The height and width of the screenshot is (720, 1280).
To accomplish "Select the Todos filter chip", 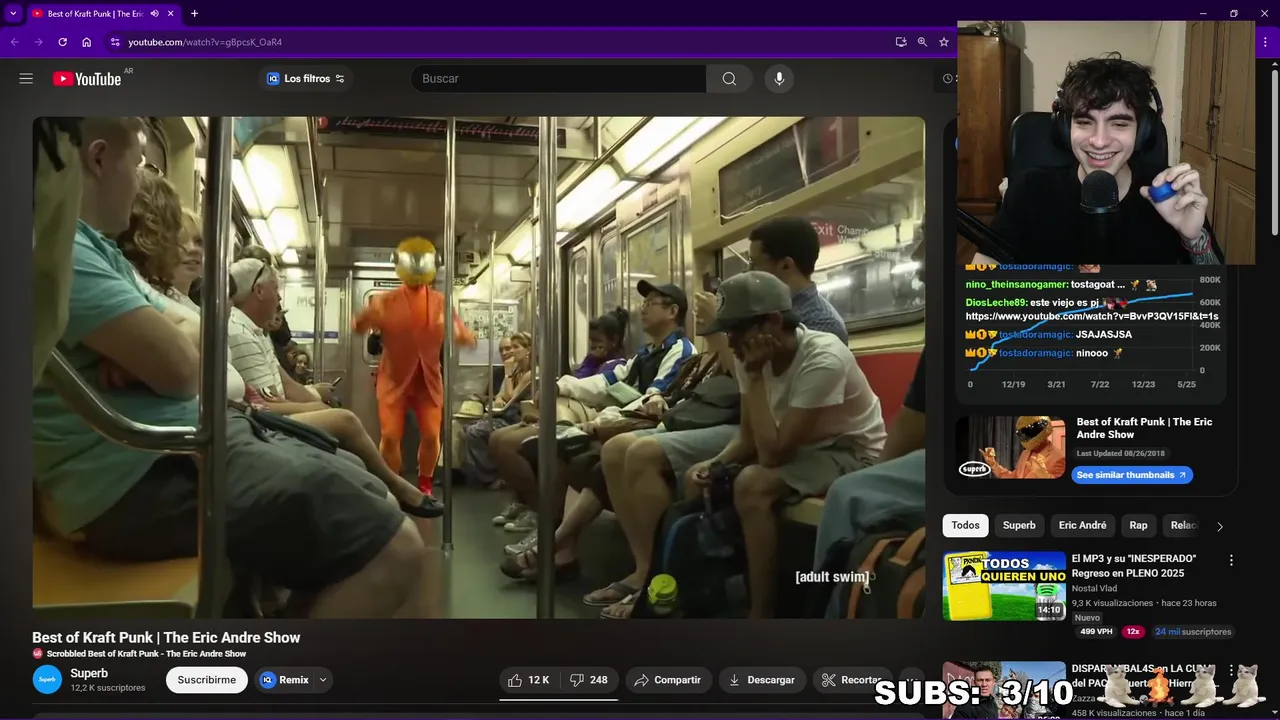I will 965,525.
